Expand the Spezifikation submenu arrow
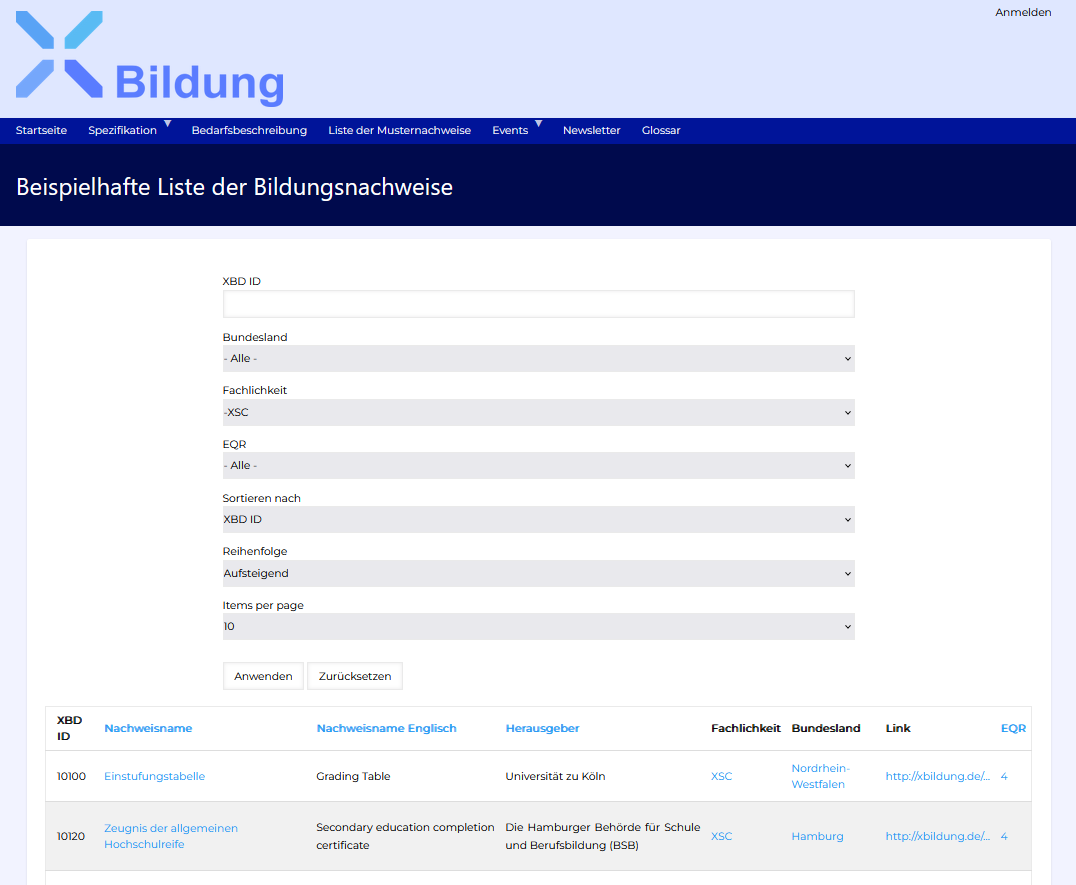Image resolution: width=1076 pixels, height=885 pixels. pyautogui.click(x=168, y=122)
